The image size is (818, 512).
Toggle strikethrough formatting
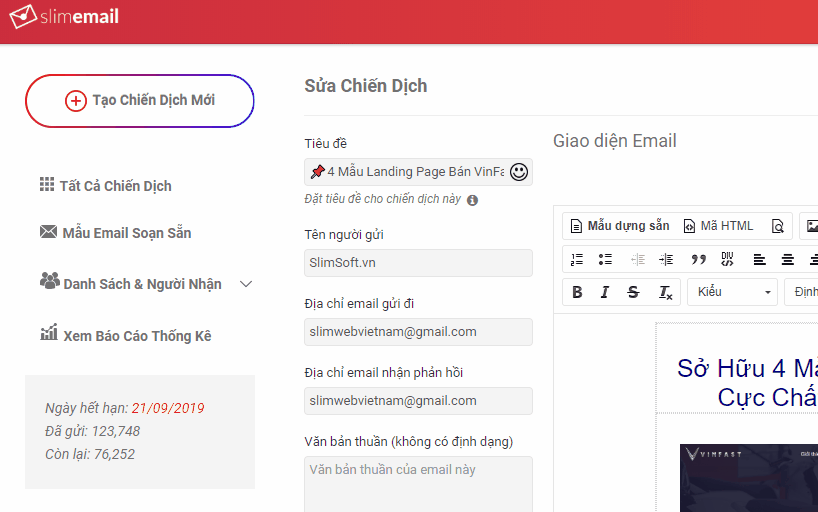[x=633, y=292]
